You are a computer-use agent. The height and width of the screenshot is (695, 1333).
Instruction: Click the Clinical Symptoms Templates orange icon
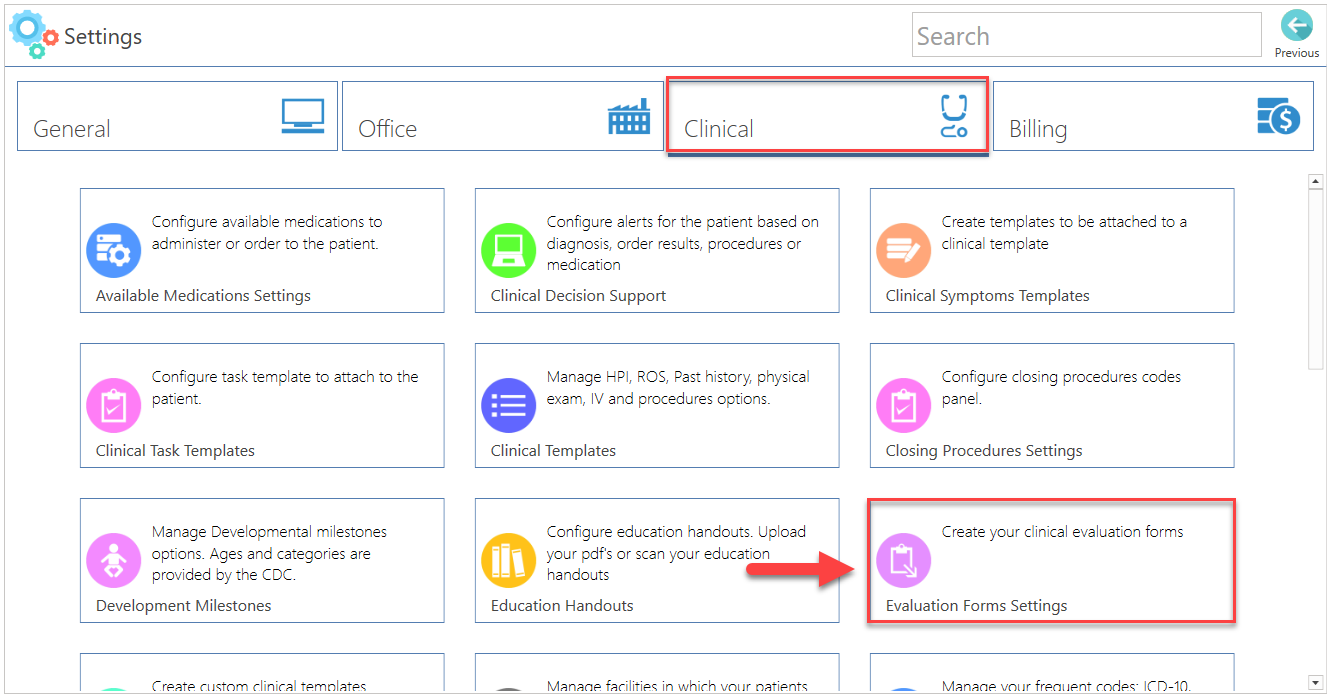point(904,250)
